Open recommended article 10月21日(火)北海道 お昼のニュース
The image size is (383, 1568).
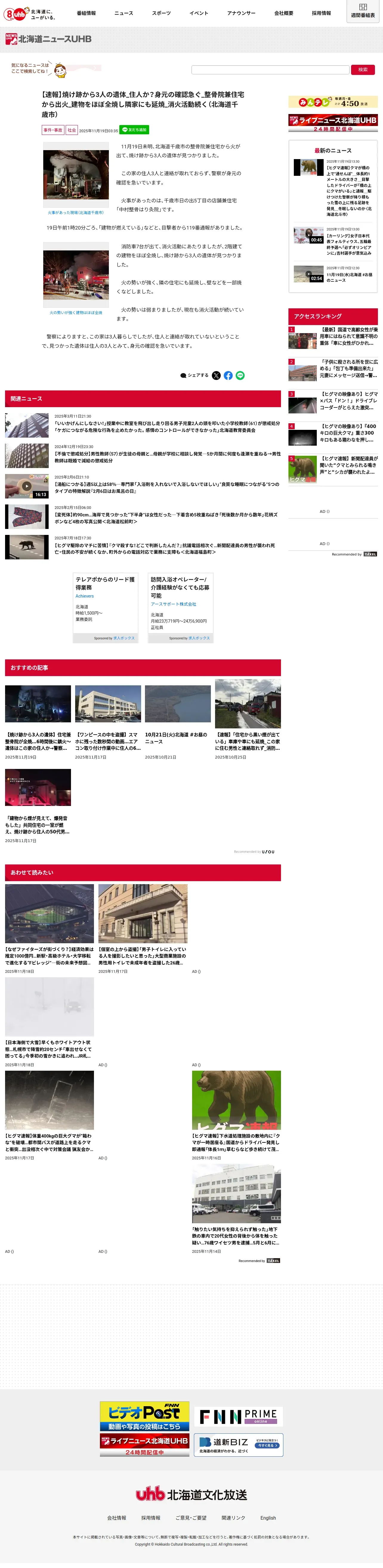(177, 719)
